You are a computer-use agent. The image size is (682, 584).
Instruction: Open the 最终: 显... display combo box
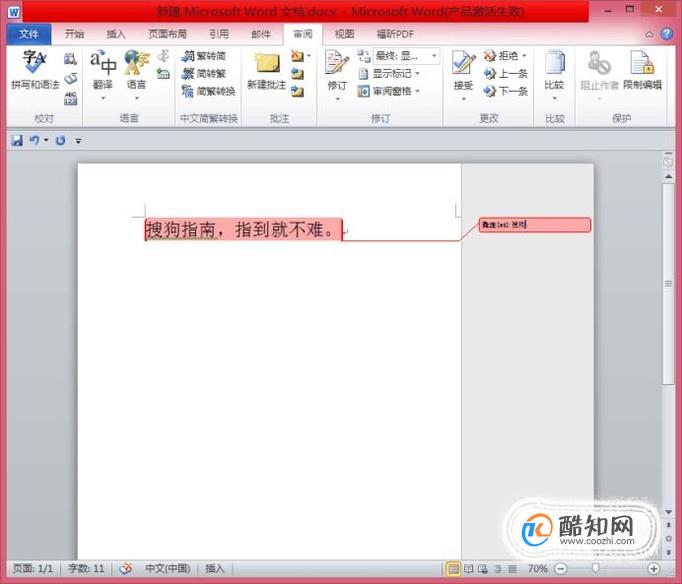[406, 56]
